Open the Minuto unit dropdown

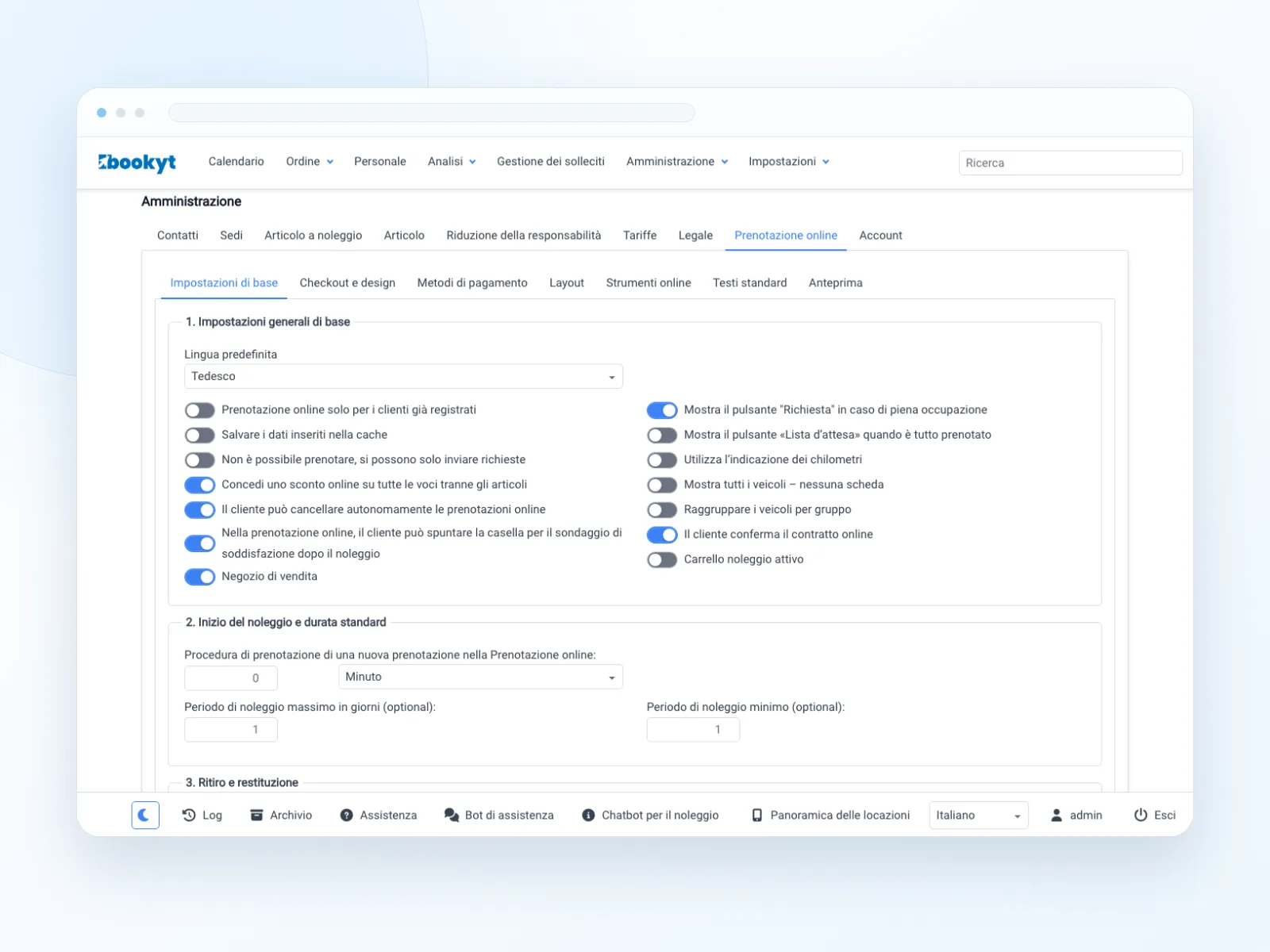[480, 677]
